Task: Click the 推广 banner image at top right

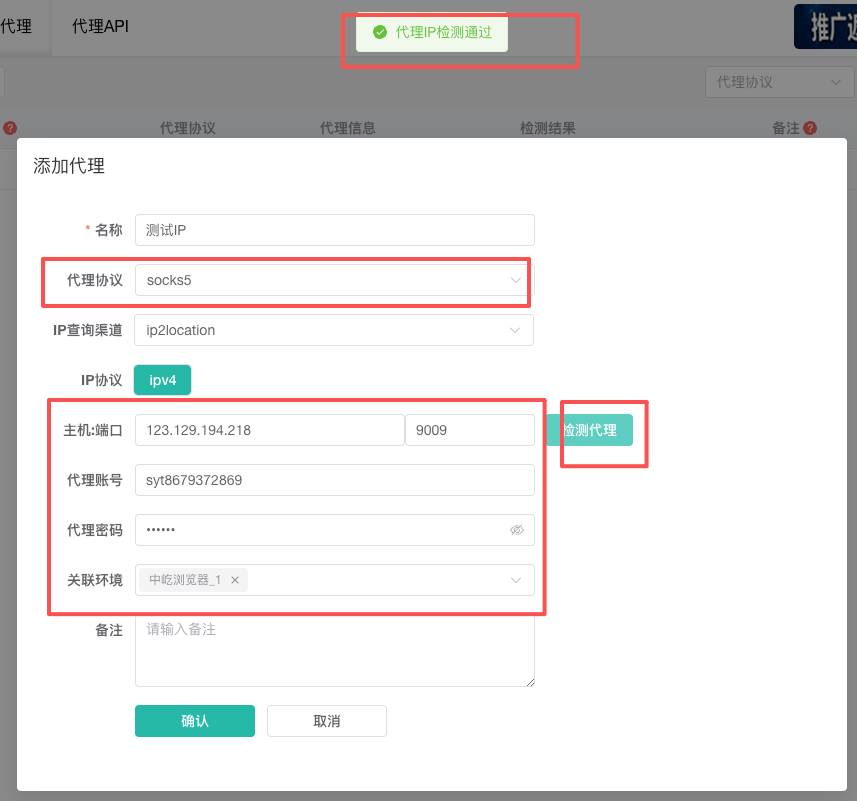Action: click(x=825, y=27)
